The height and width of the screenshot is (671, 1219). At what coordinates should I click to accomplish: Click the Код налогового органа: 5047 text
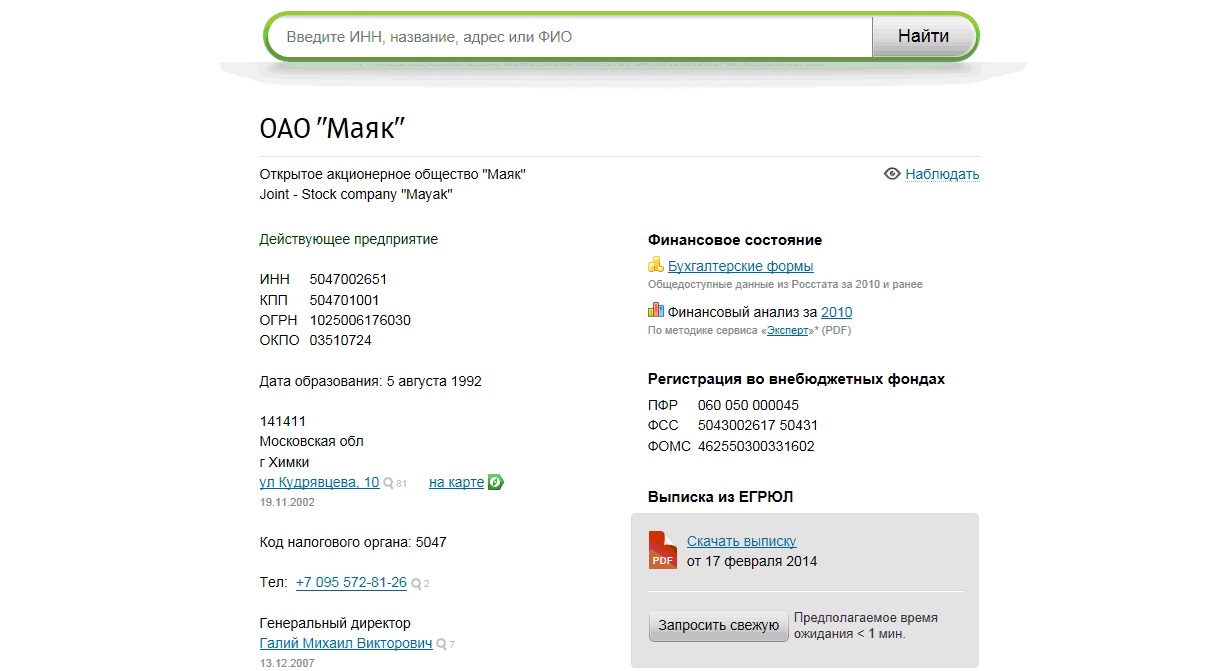353,542
